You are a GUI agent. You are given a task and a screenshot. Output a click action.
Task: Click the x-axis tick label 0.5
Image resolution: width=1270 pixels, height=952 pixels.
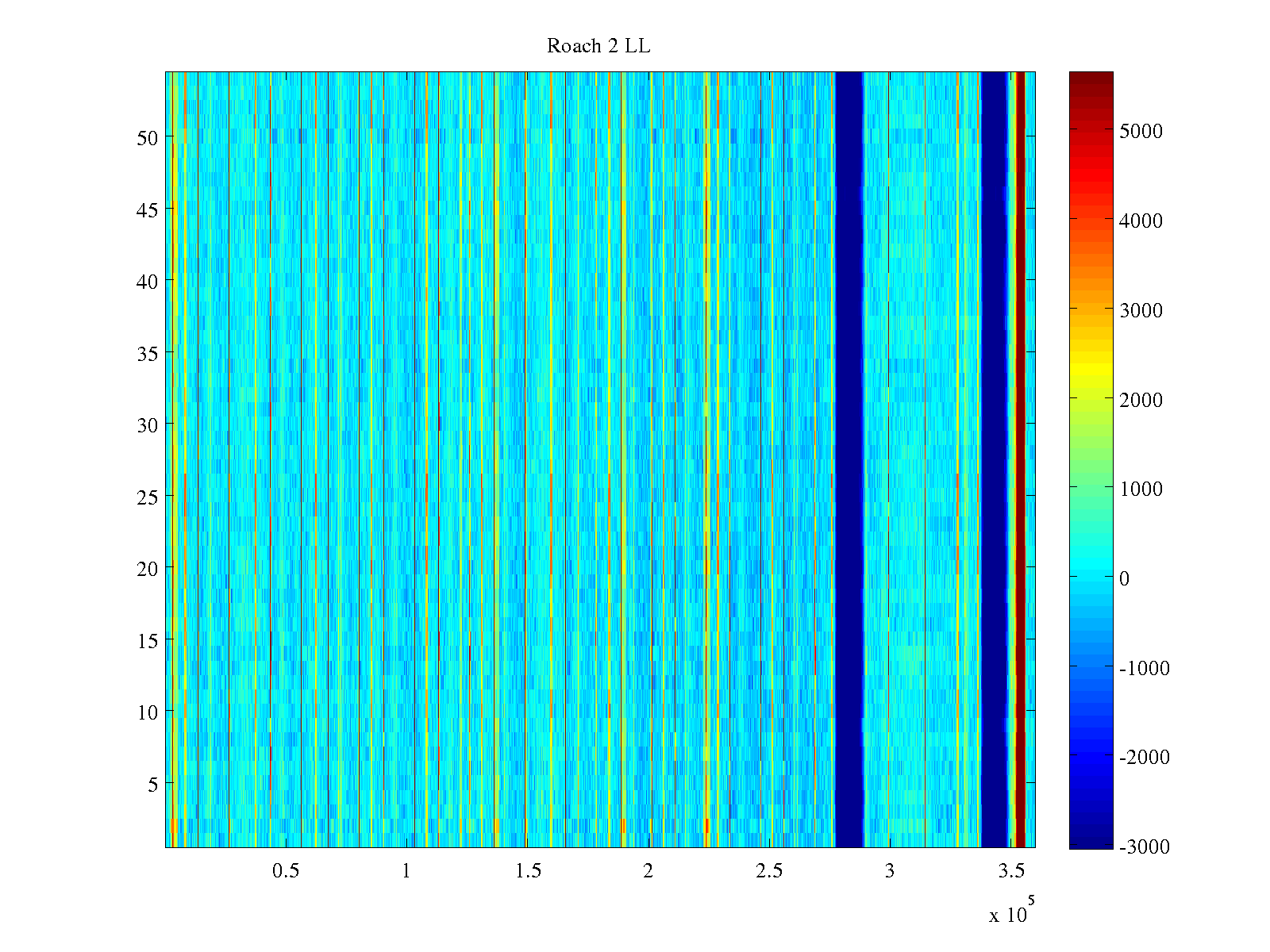point(286,871)
